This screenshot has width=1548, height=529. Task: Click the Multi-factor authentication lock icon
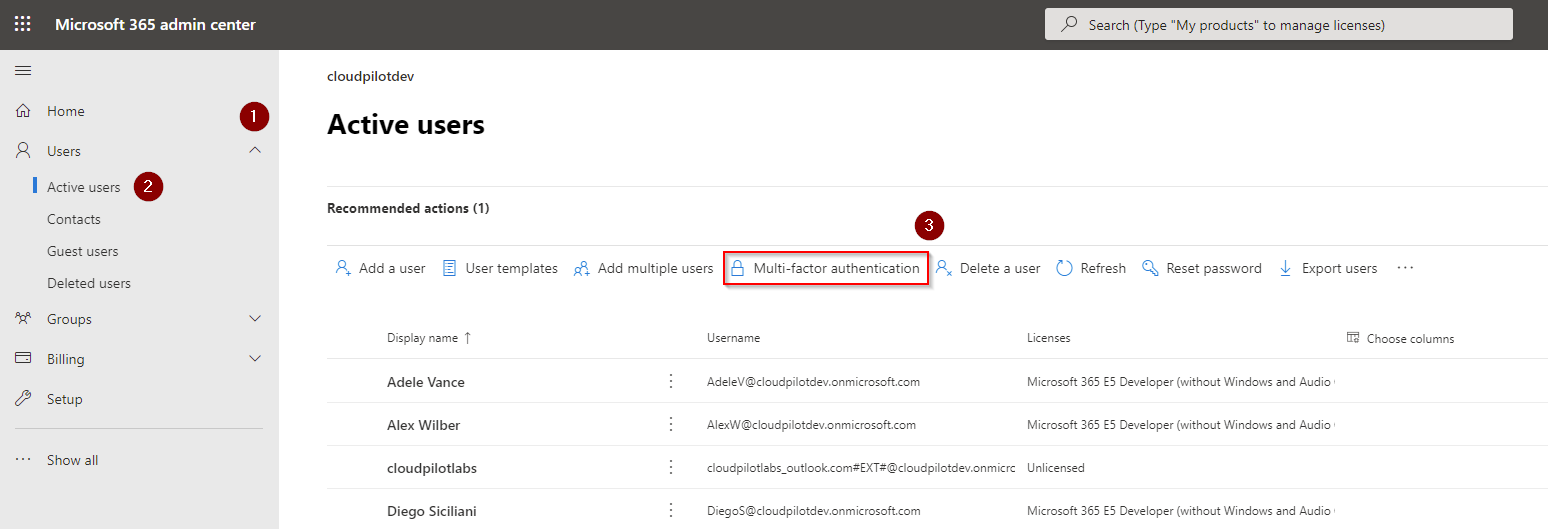click(x=738, y=268)
